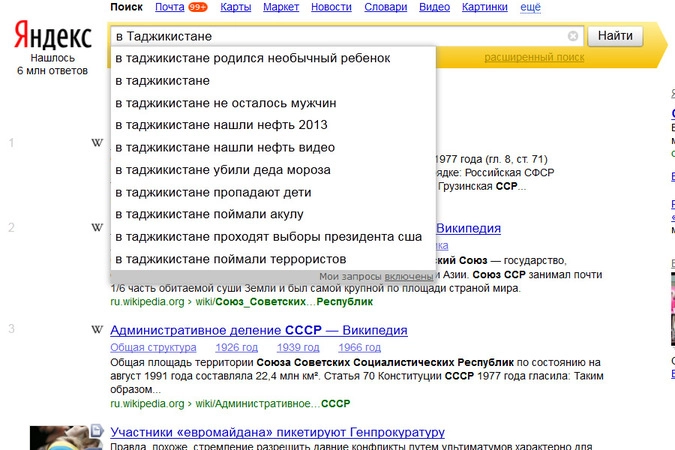
Task: Expand more services via ещё
Action: click(530, 8)
